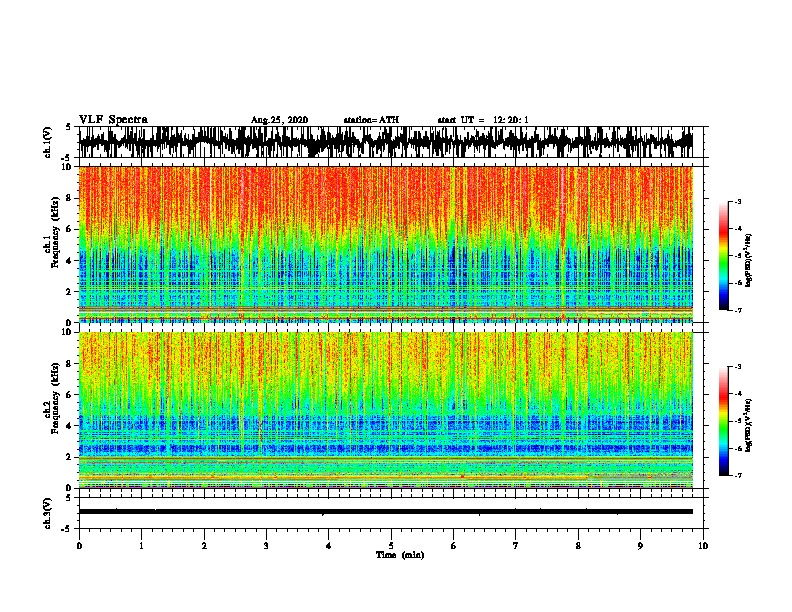Click the ch.3 flat waveform trace

(385, 512)
